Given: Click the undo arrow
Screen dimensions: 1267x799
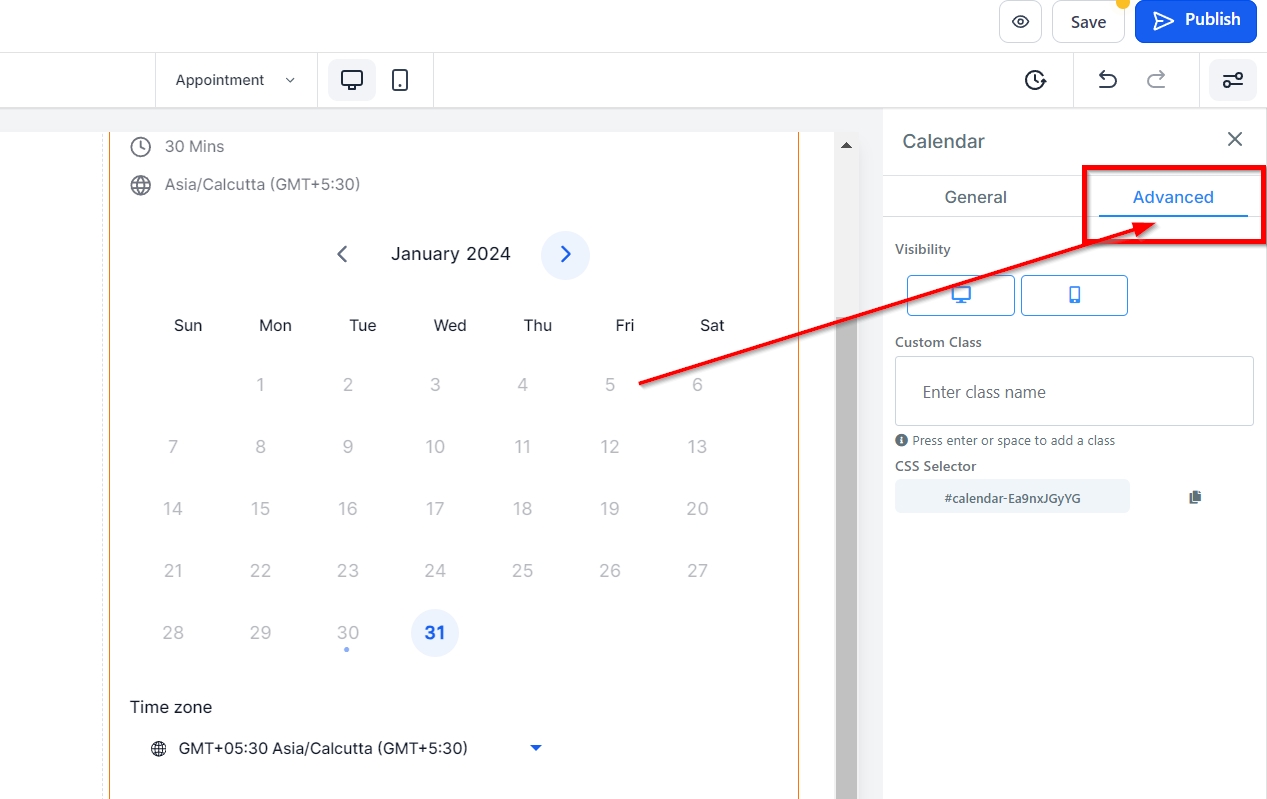Looking at the screenshot, I should click(x=1107, y=80).
